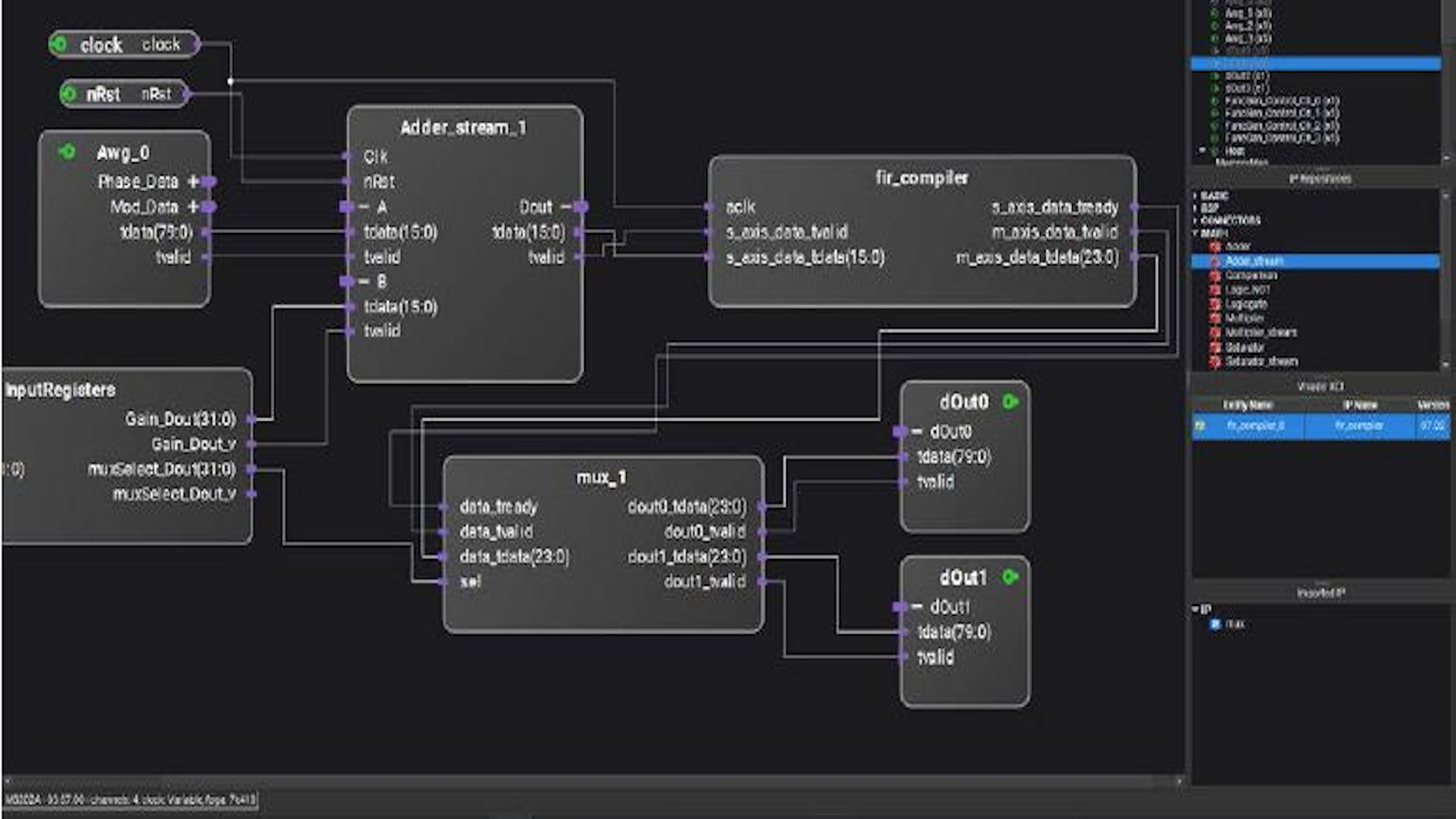Collapse the B port group on Adder_stream_1

pyautogui.click(x=363, y=281)
